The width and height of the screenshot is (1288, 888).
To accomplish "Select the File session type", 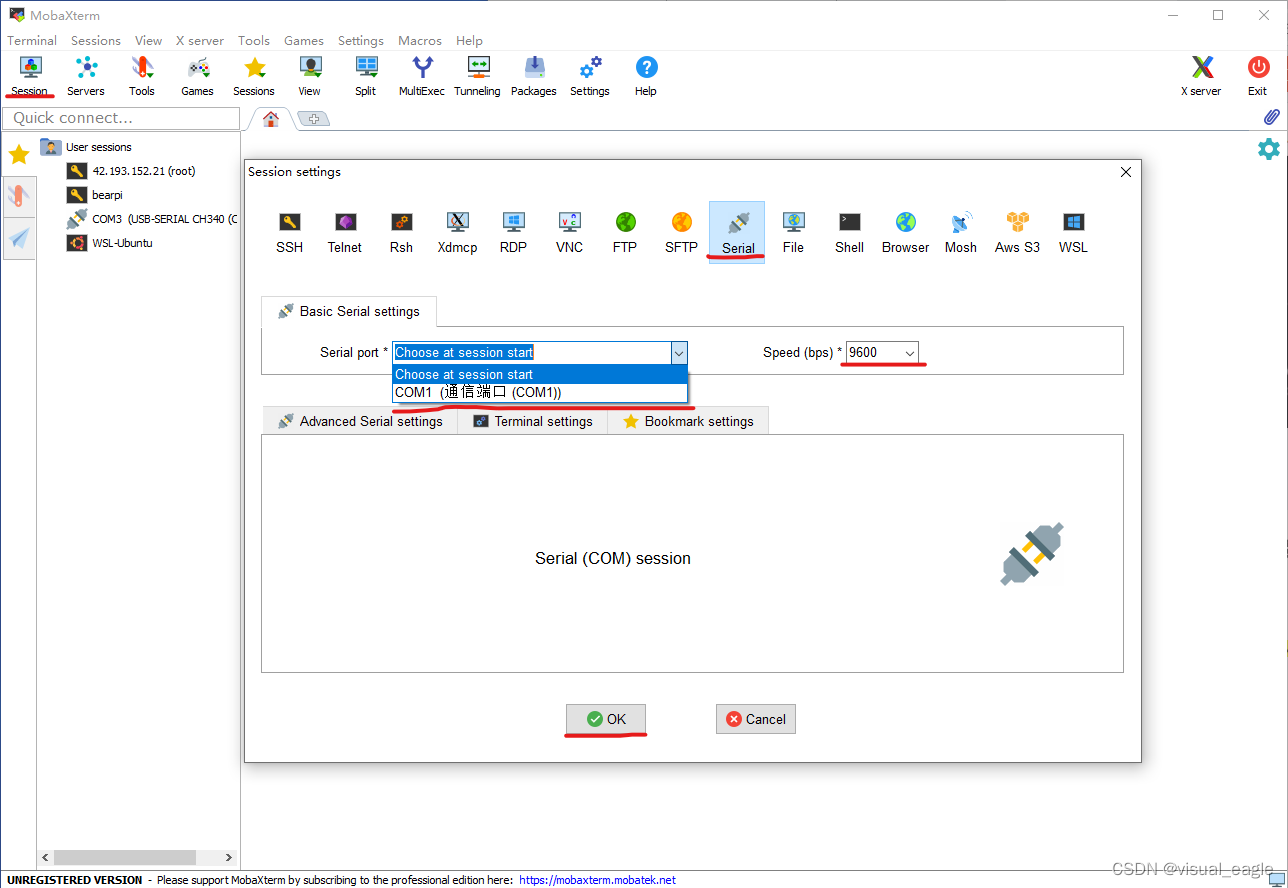I will [x=794, y=233].
